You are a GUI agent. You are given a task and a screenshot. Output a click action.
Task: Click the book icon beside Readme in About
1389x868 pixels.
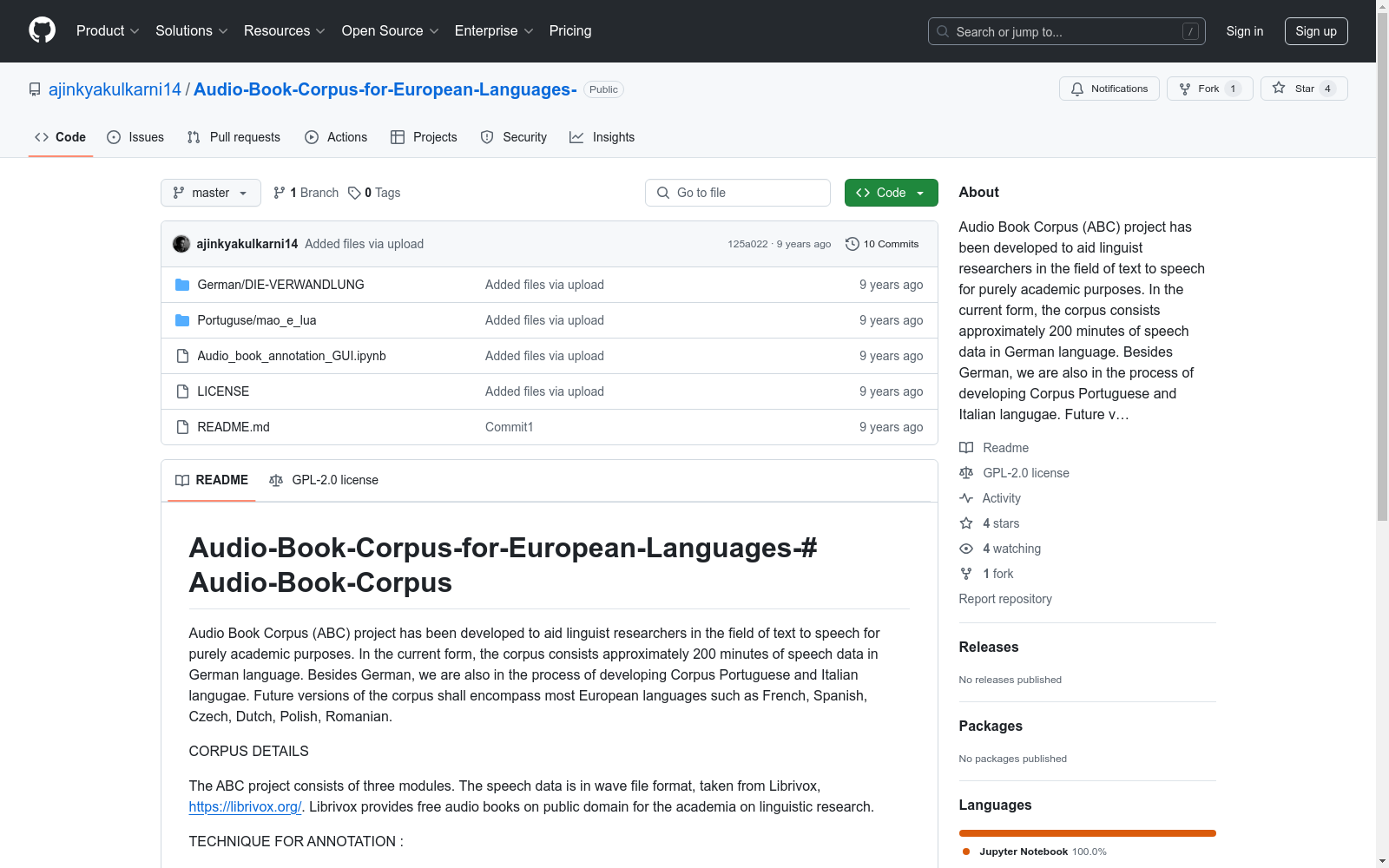point(966,448)
